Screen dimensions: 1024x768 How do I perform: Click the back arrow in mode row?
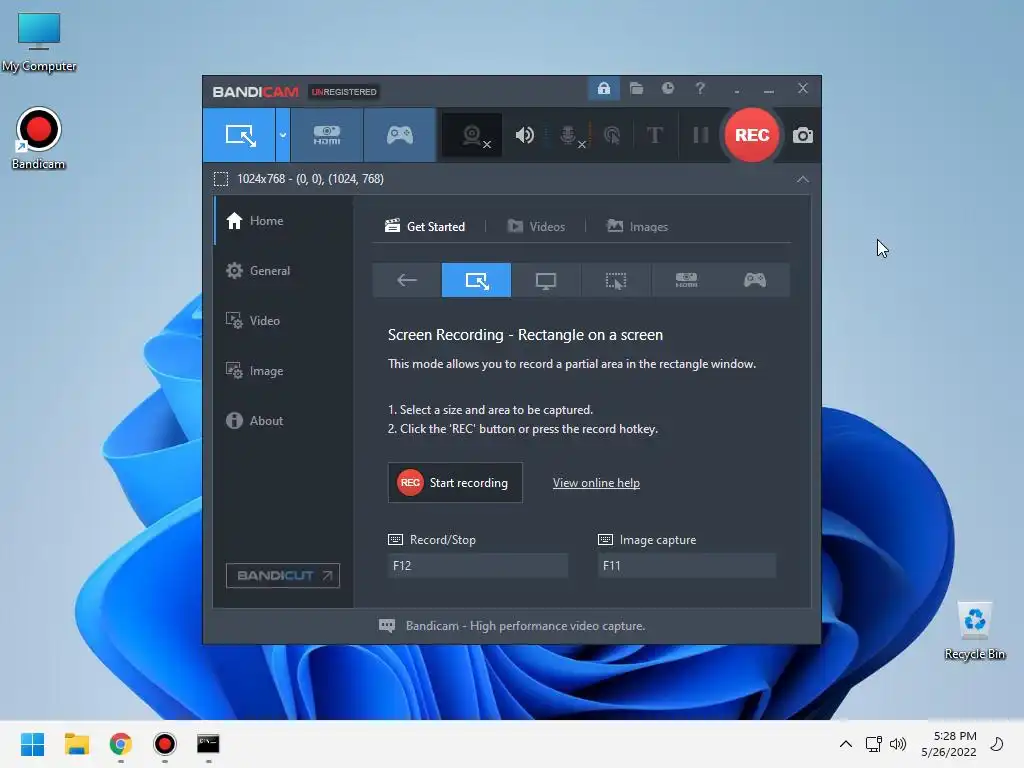tap(407, 280)
